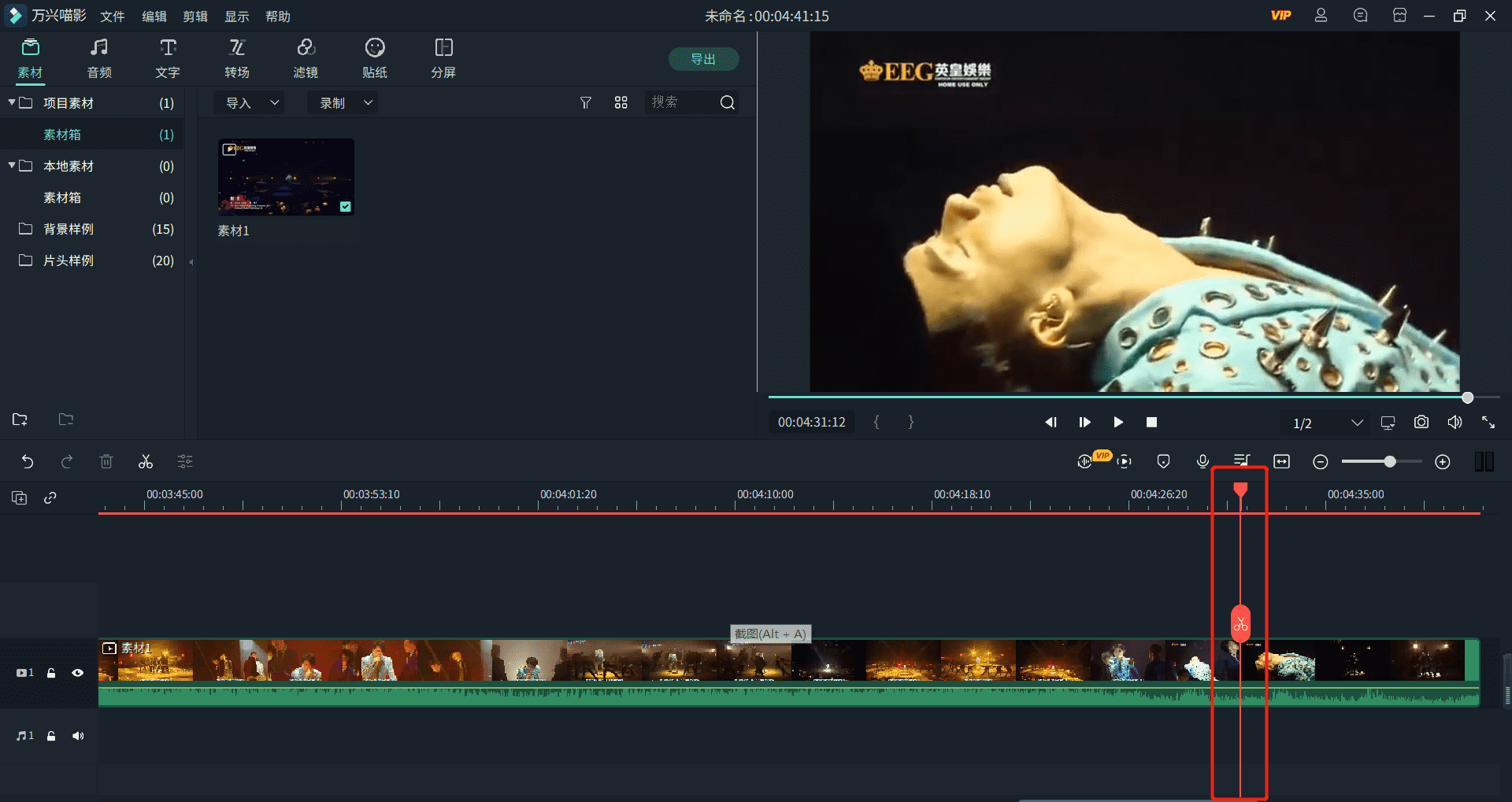Toggle the lock on video track 1
The height and width of the screenshot is (802, 1512).
click(x=51, y=673)
